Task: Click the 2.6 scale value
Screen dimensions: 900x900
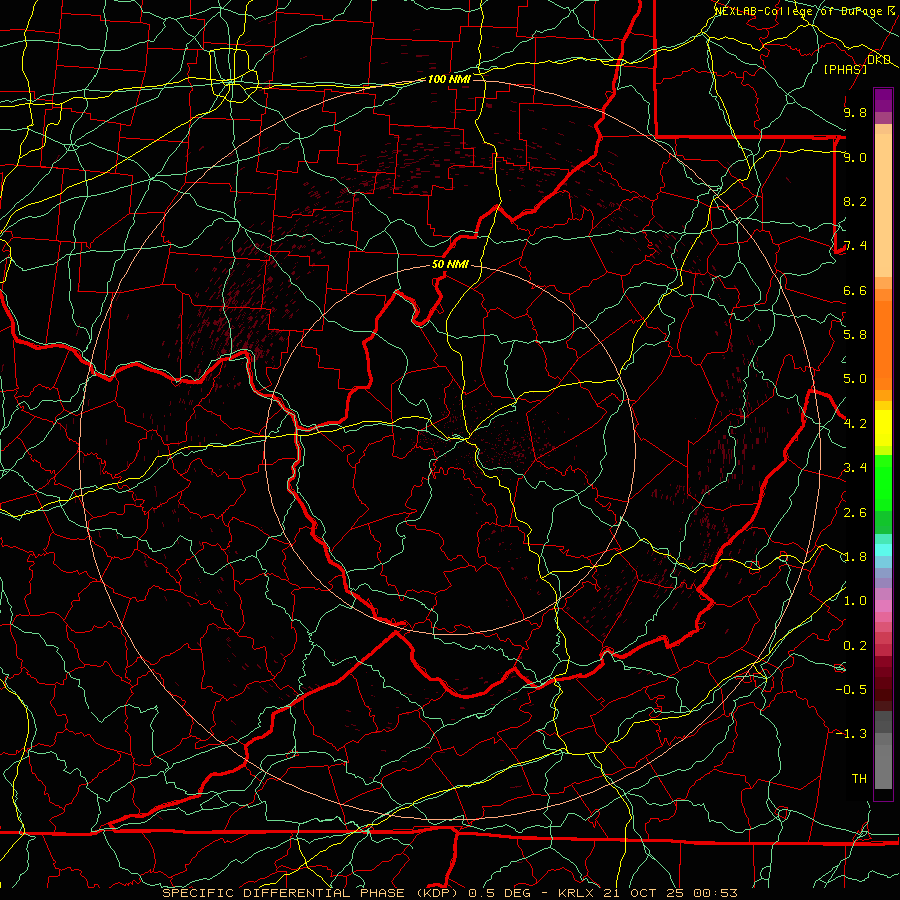Action: (855, 513)
